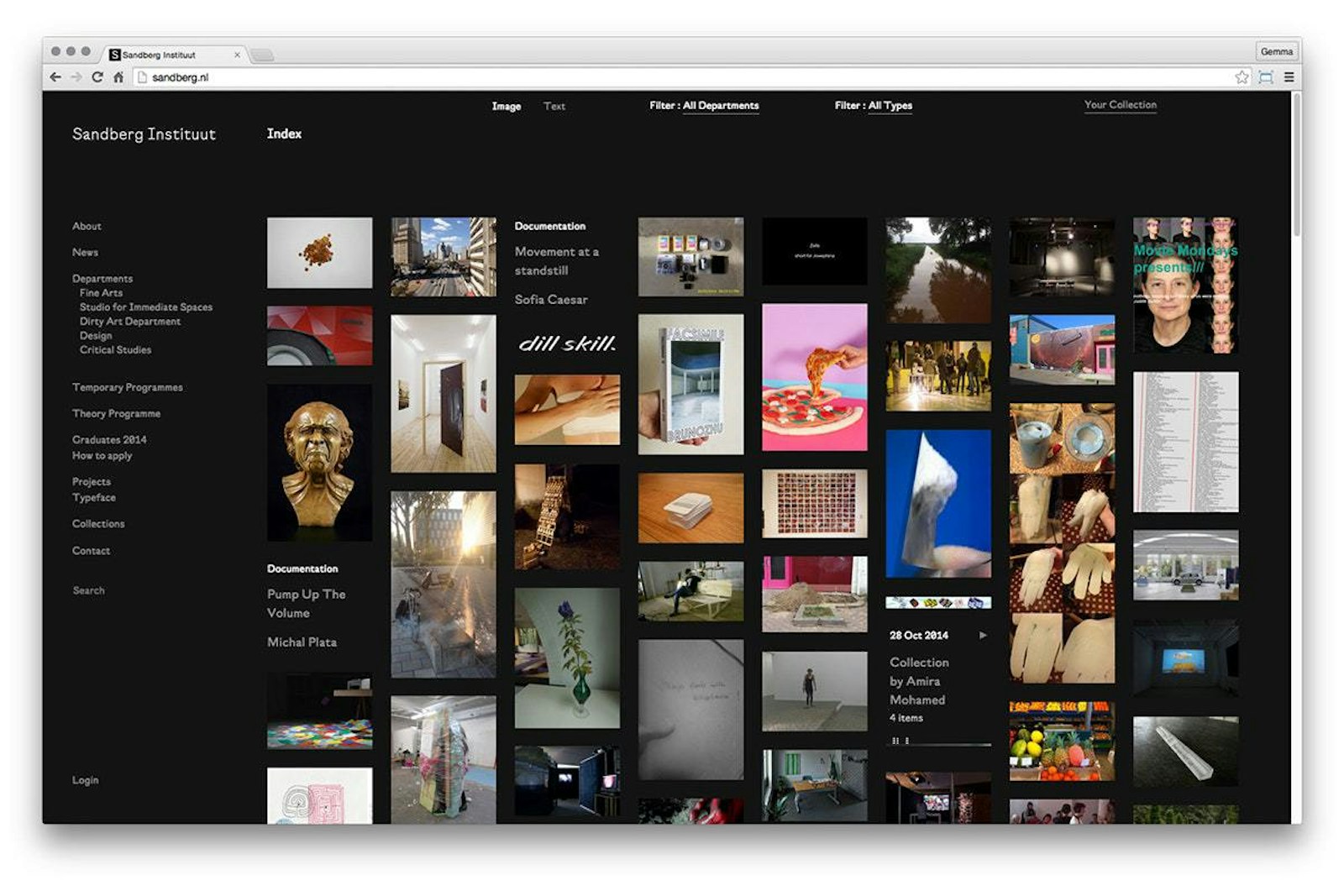Image resolution: width=1344 pixels, height=896 pixels.
Task: Click the browser home icon
Action: (x=118, y=77)
